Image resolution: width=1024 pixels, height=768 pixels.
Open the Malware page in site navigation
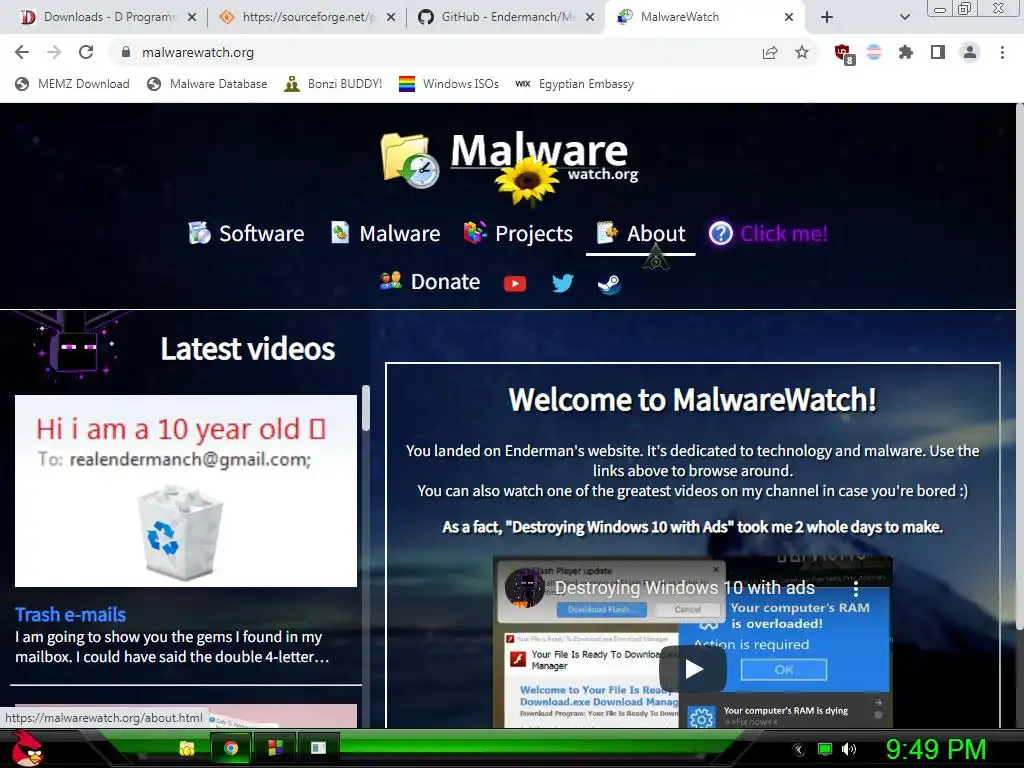385,233
